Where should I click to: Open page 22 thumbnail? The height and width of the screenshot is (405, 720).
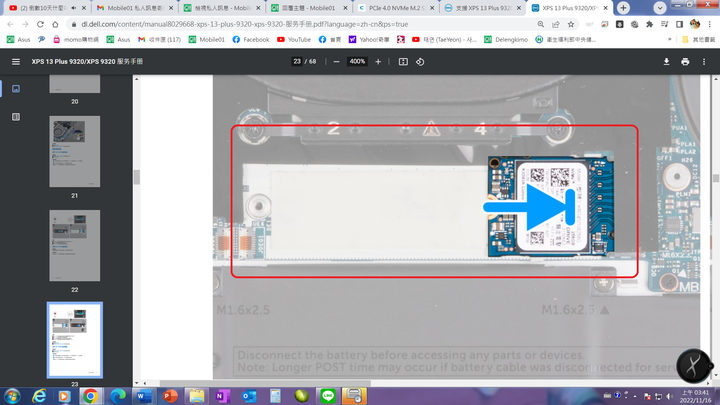[x=74, y=246]
